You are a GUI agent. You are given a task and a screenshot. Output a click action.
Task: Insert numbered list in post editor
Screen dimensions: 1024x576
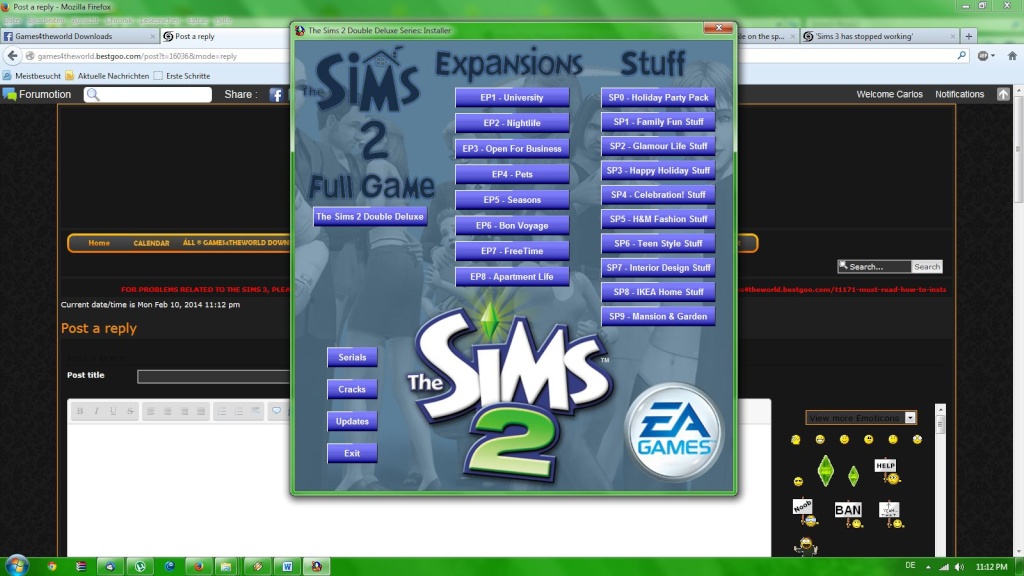click(x=239, y=411)
